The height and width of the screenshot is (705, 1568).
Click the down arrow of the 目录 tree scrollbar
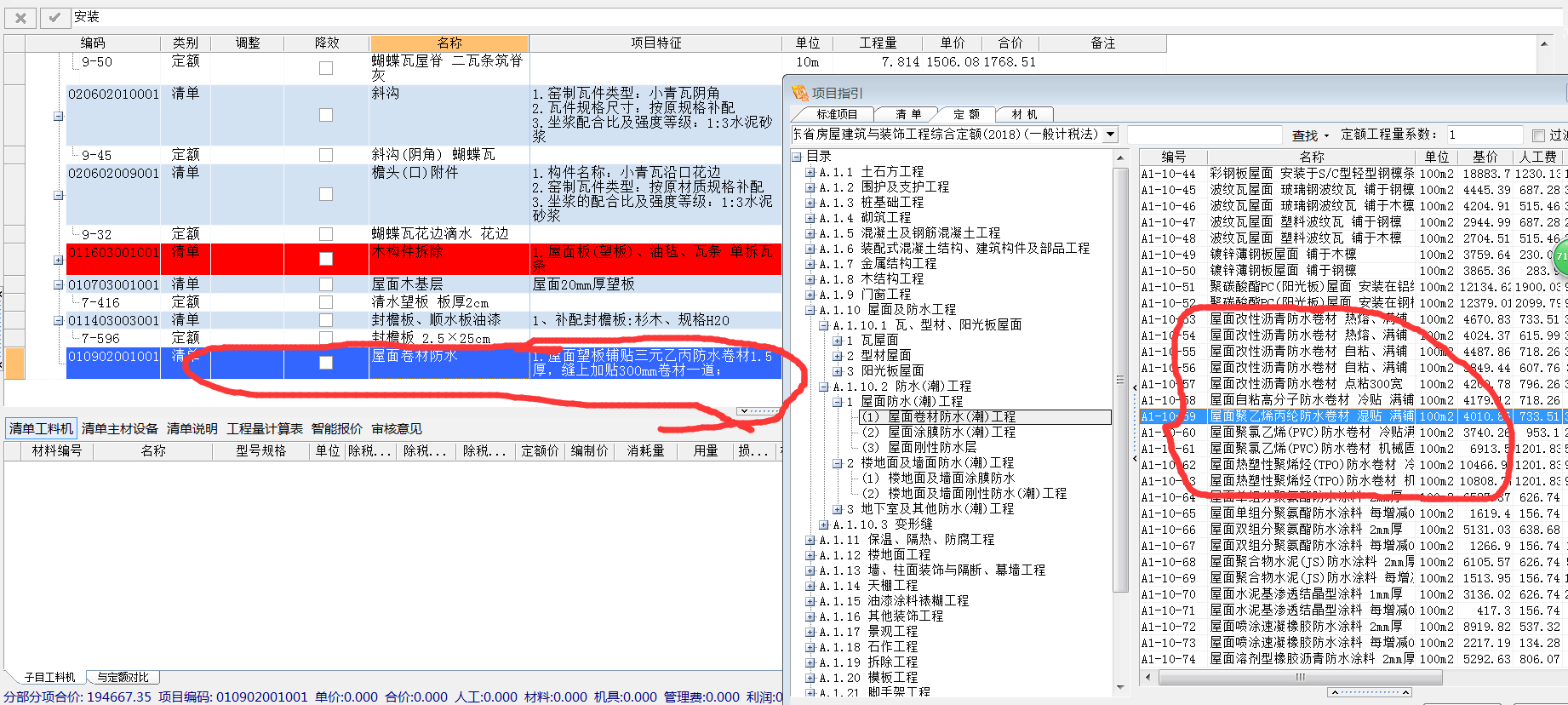[1121, 688]
